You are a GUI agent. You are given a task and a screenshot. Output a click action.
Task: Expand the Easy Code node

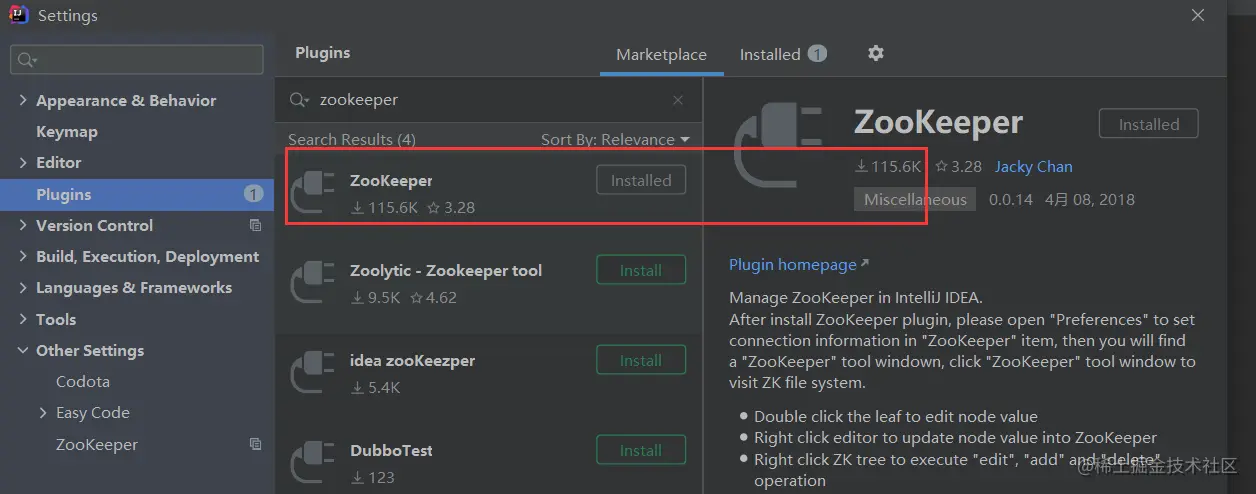coord(43,412)
